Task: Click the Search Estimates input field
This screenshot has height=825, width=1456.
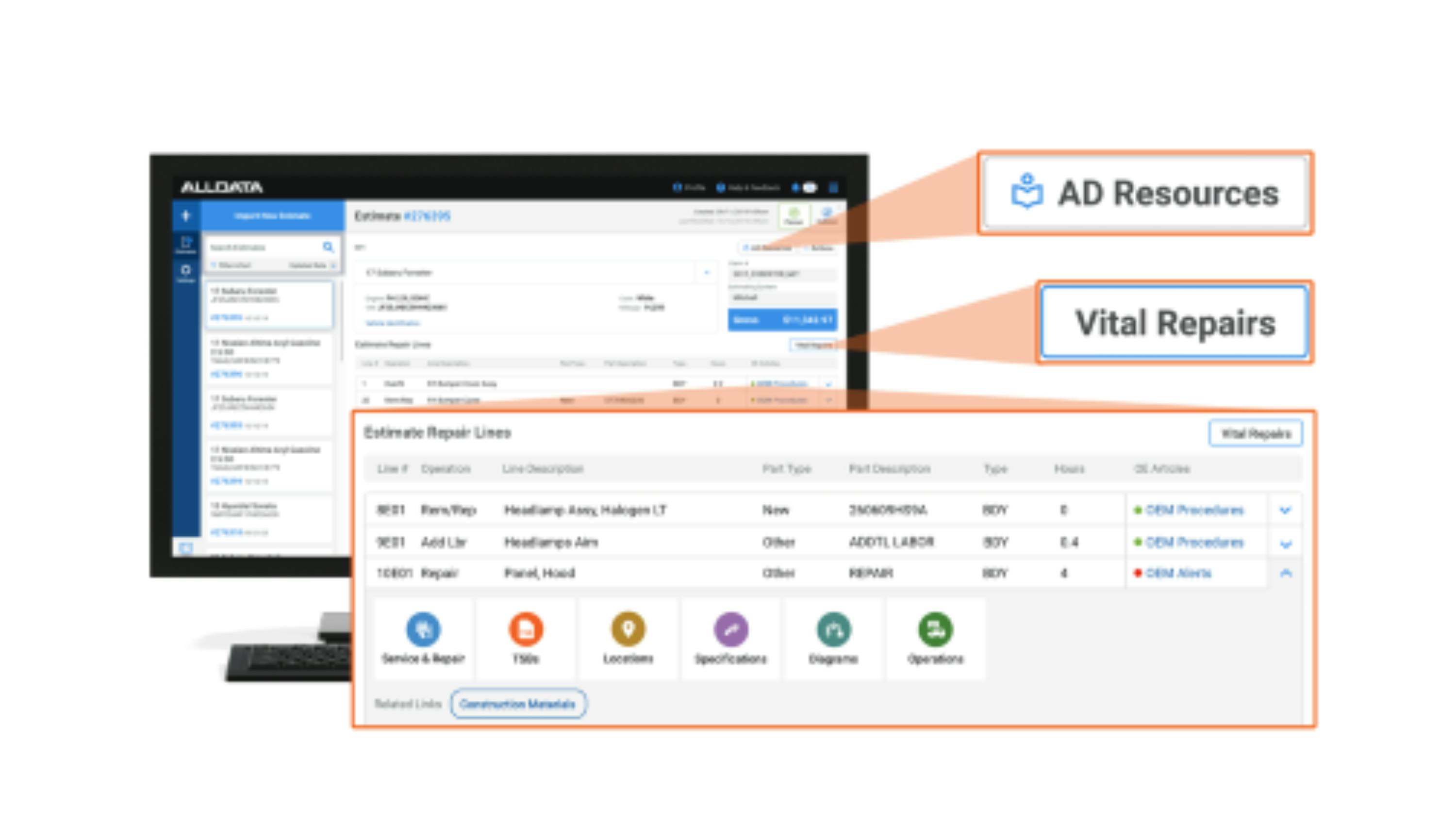Action: point(261,247)
